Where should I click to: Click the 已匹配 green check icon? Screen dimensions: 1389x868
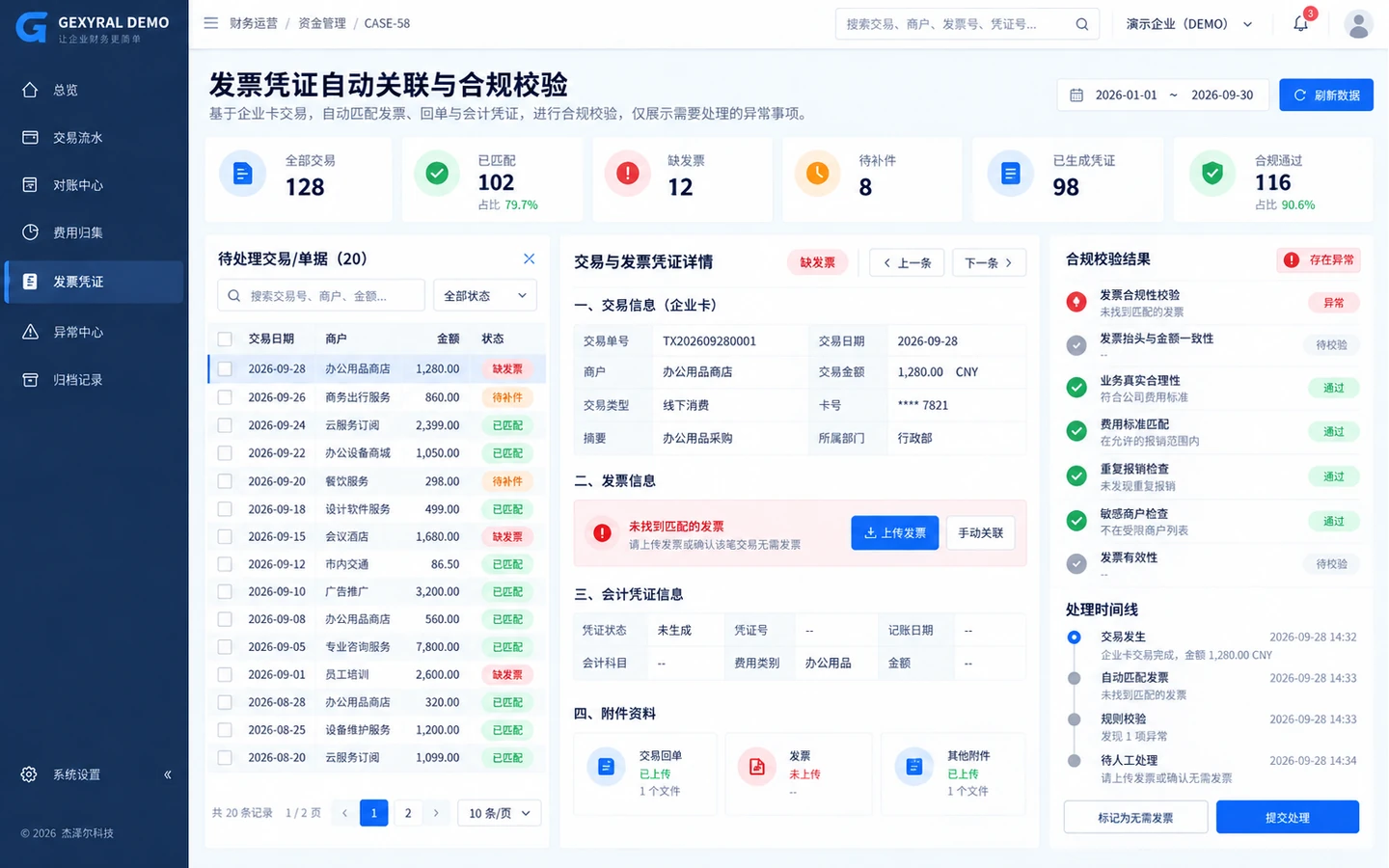(x=437, y=174)
